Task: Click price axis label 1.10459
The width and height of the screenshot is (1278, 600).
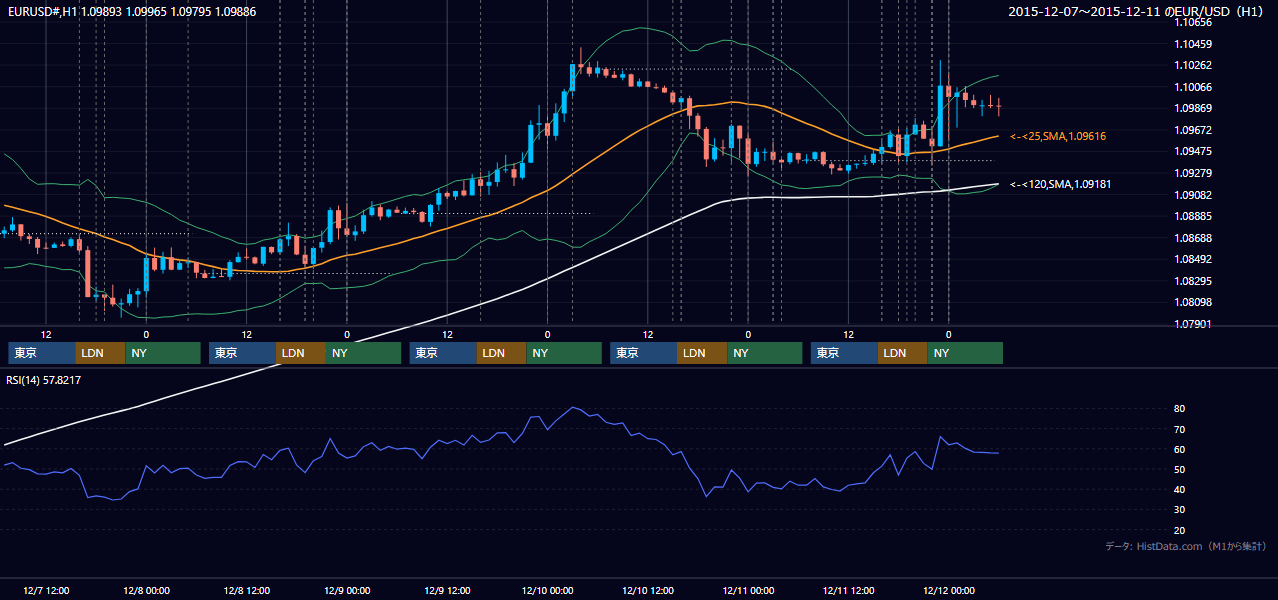Action: click(x=1193, y=44)
